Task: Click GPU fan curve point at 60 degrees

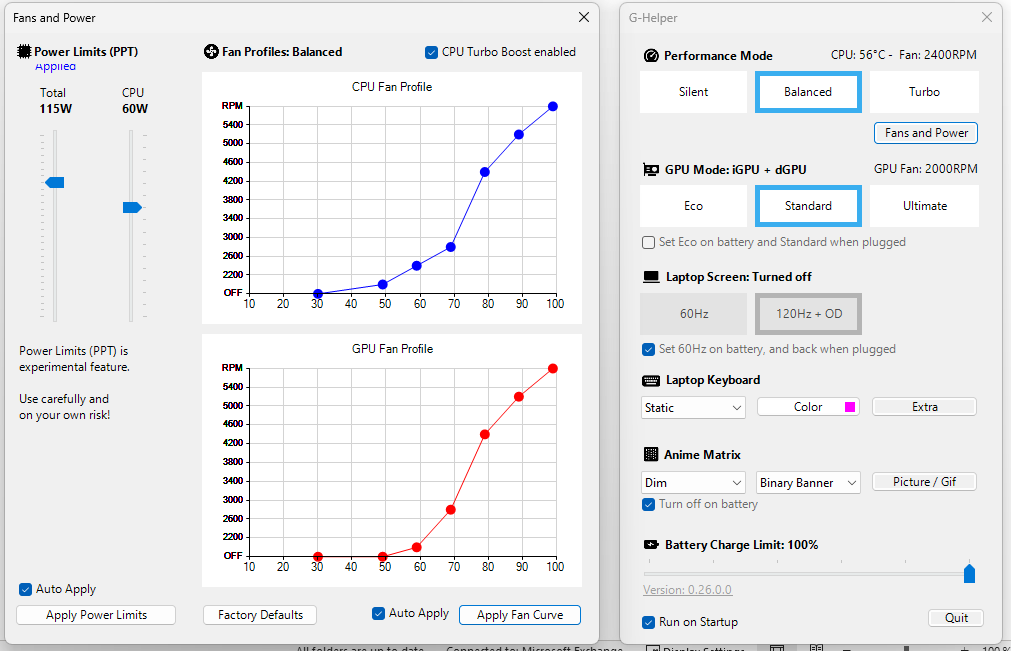Action: [417, 547]
